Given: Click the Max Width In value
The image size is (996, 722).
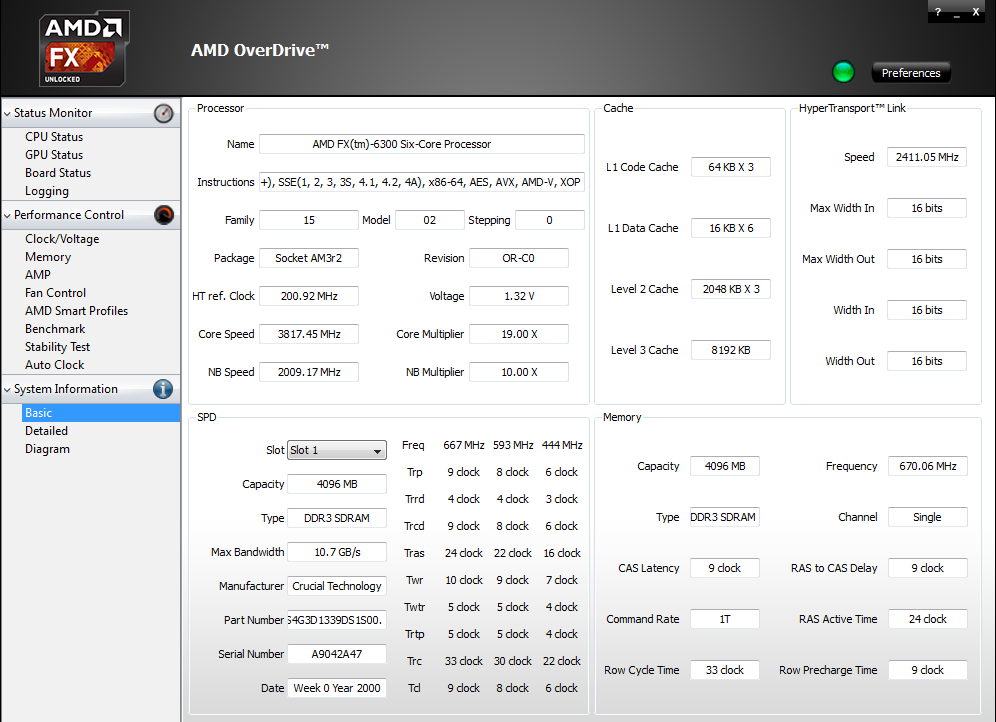Looking at the screenshot, I should [927, 208].
